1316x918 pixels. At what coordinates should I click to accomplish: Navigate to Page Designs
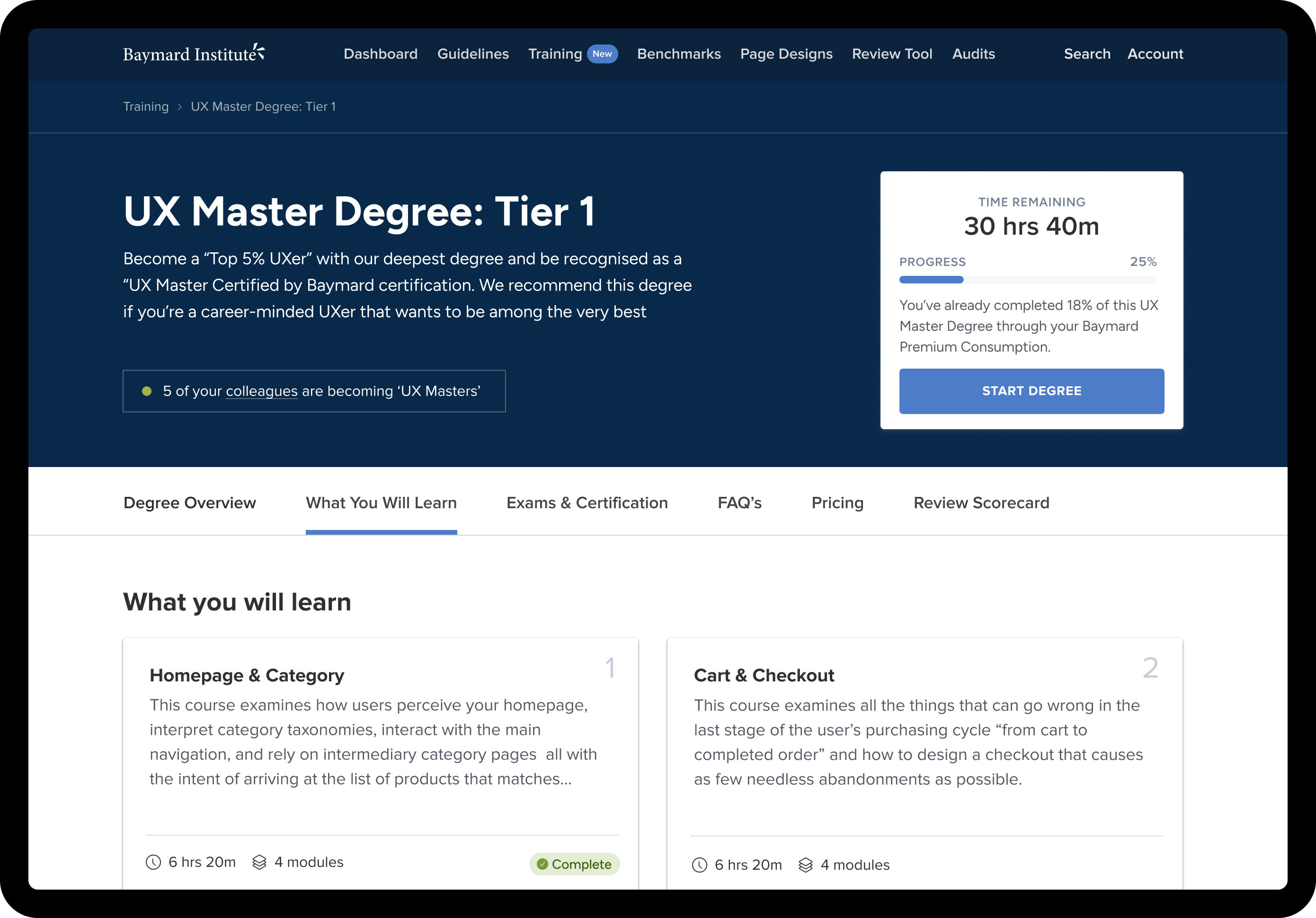(786, 54)
